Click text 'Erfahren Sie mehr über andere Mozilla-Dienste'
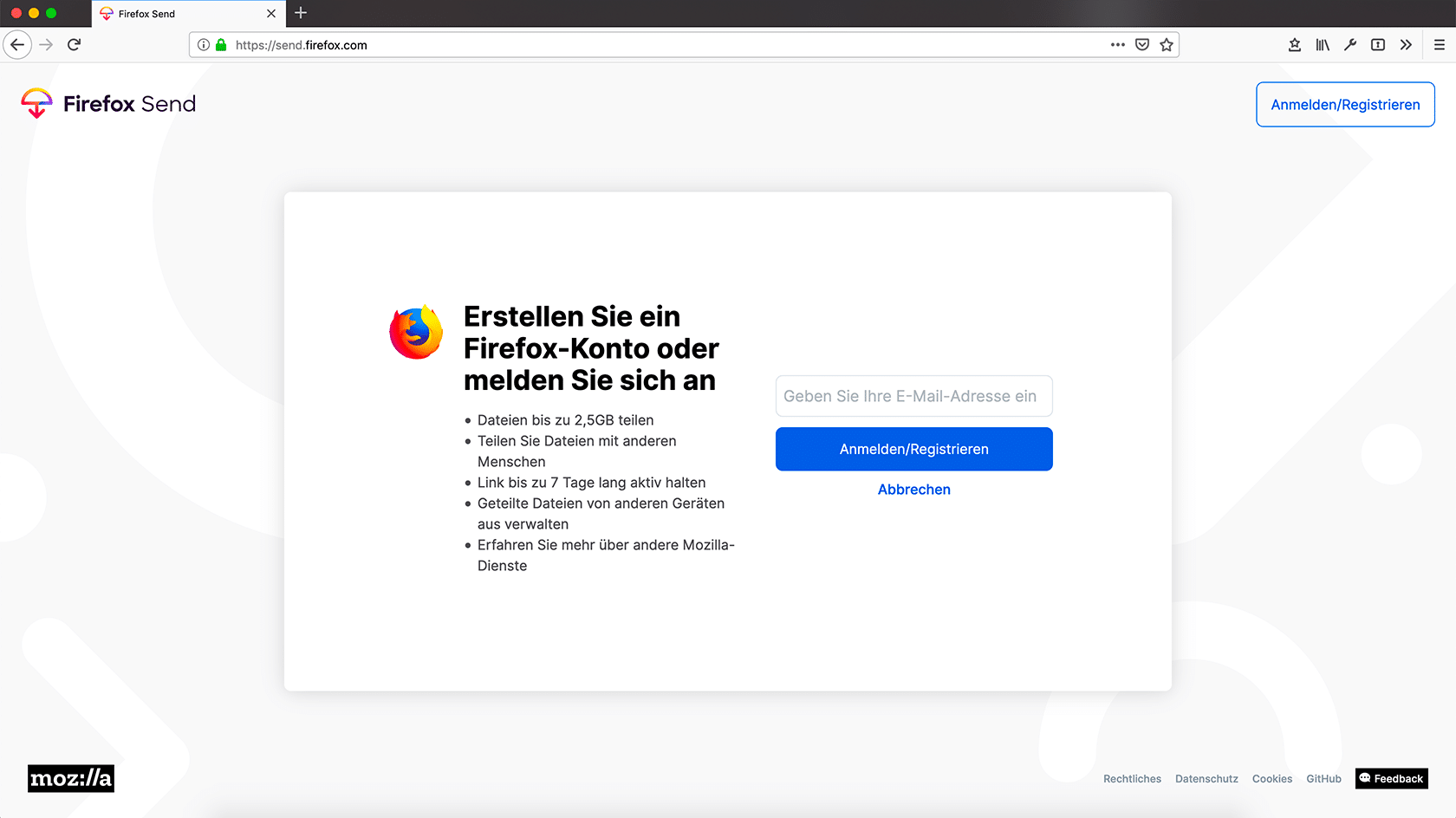This screenshot has height=818, width=1456. (x=606, y=555)
